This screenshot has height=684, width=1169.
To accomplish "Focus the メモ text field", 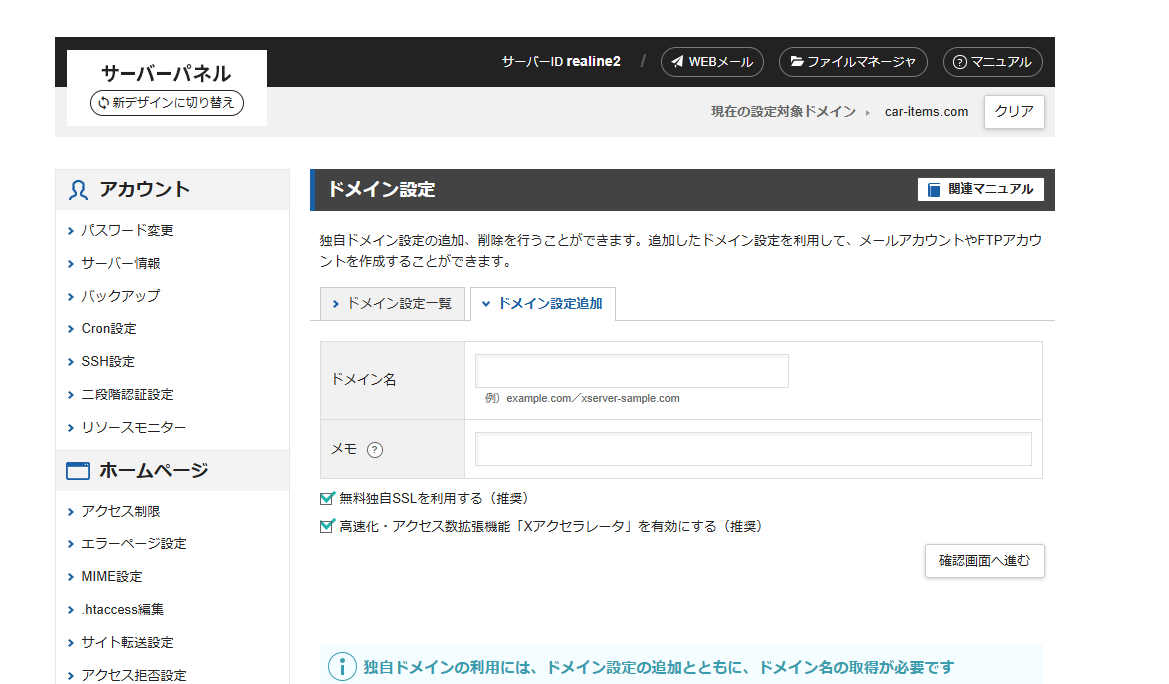I will (753, 450).
